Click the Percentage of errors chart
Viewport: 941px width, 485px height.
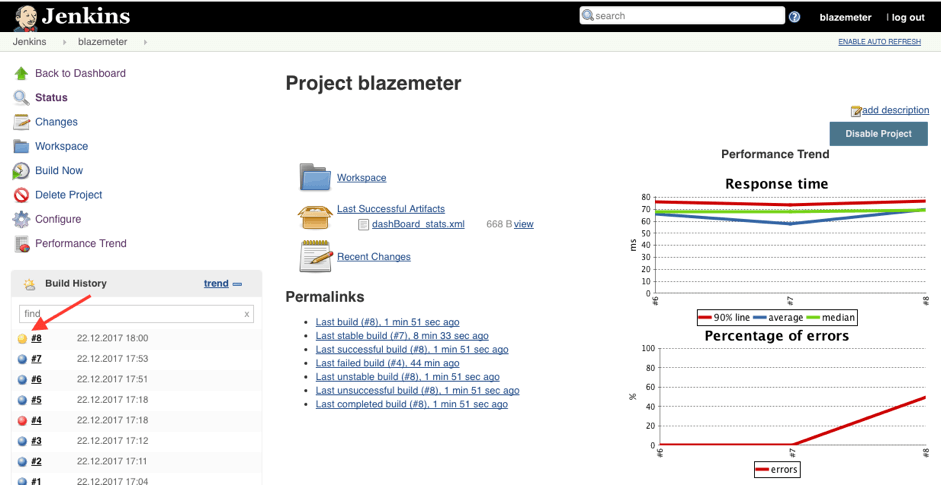[782, 403]
